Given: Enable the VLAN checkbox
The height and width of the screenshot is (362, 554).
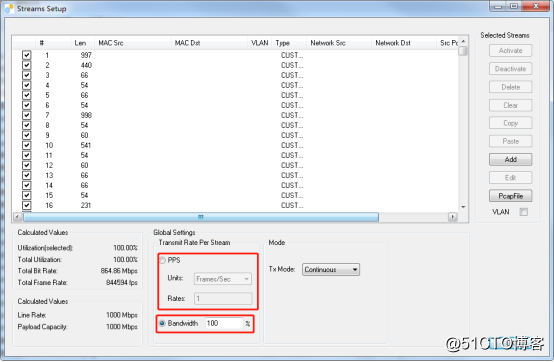Looking at the screenshot, I should point(524,212).
